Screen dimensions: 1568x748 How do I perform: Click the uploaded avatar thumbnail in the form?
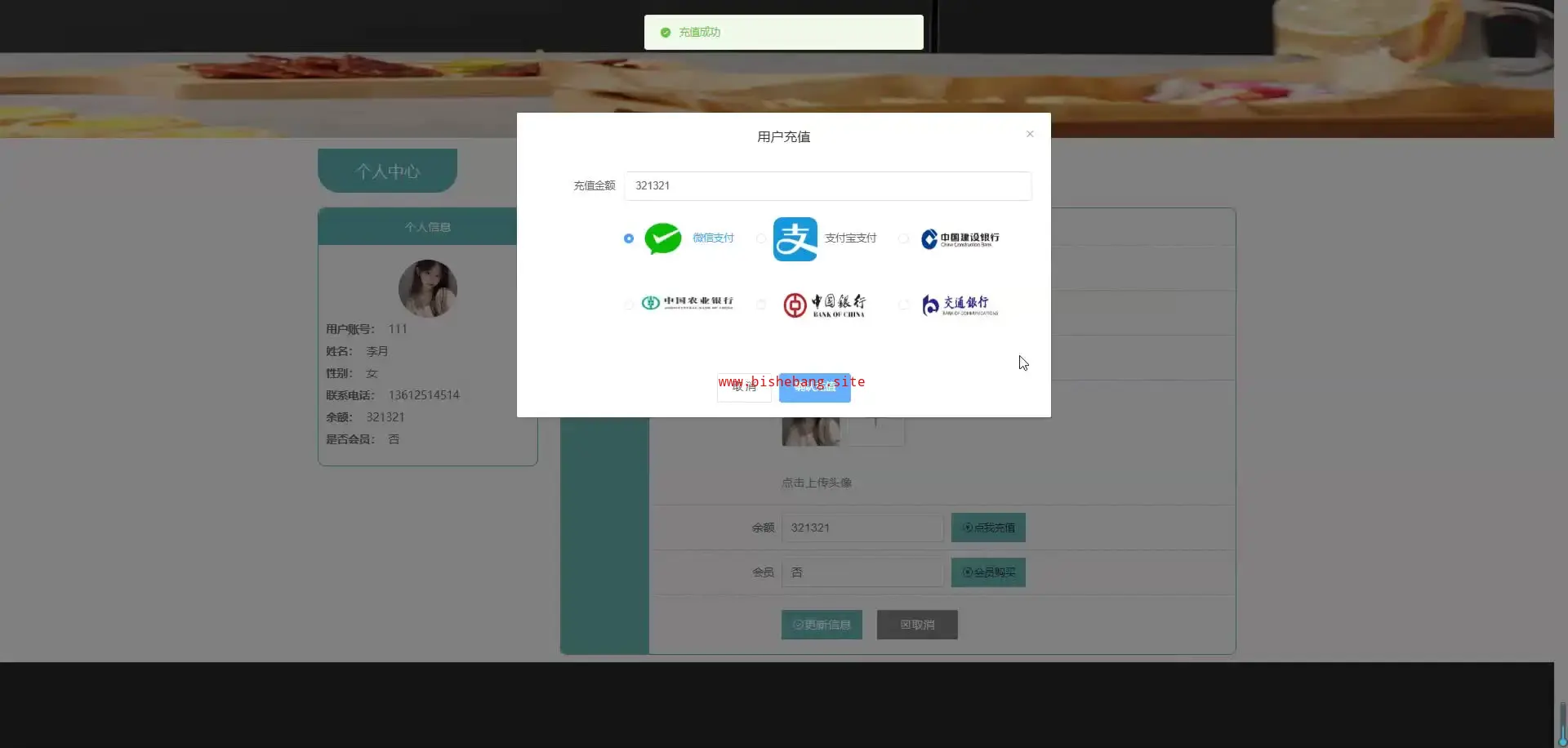[x=810, y=431]
